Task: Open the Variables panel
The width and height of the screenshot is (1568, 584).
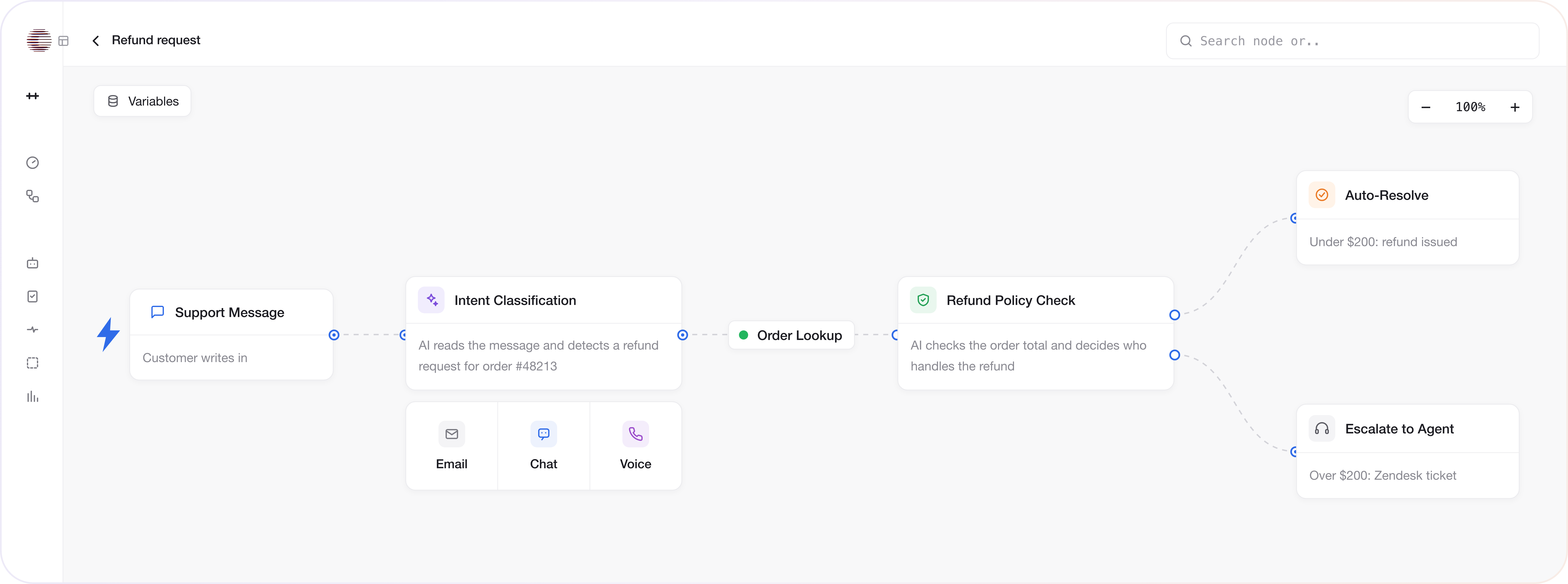Action: click(142, 101)
